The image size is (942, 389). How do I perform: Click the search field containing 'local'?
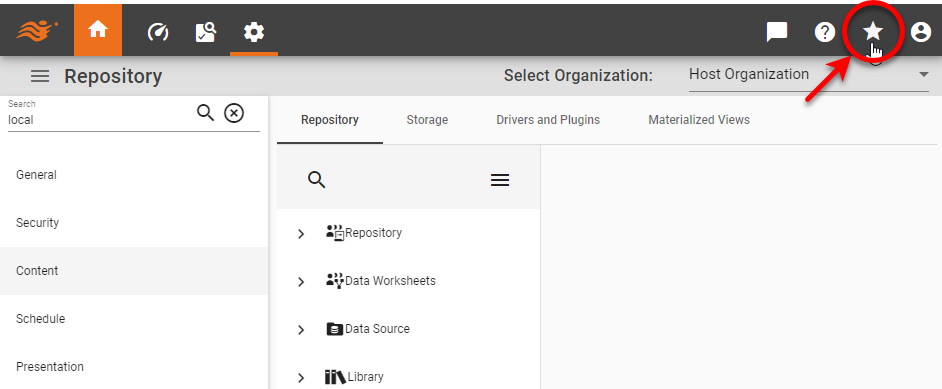pos(99,119)
